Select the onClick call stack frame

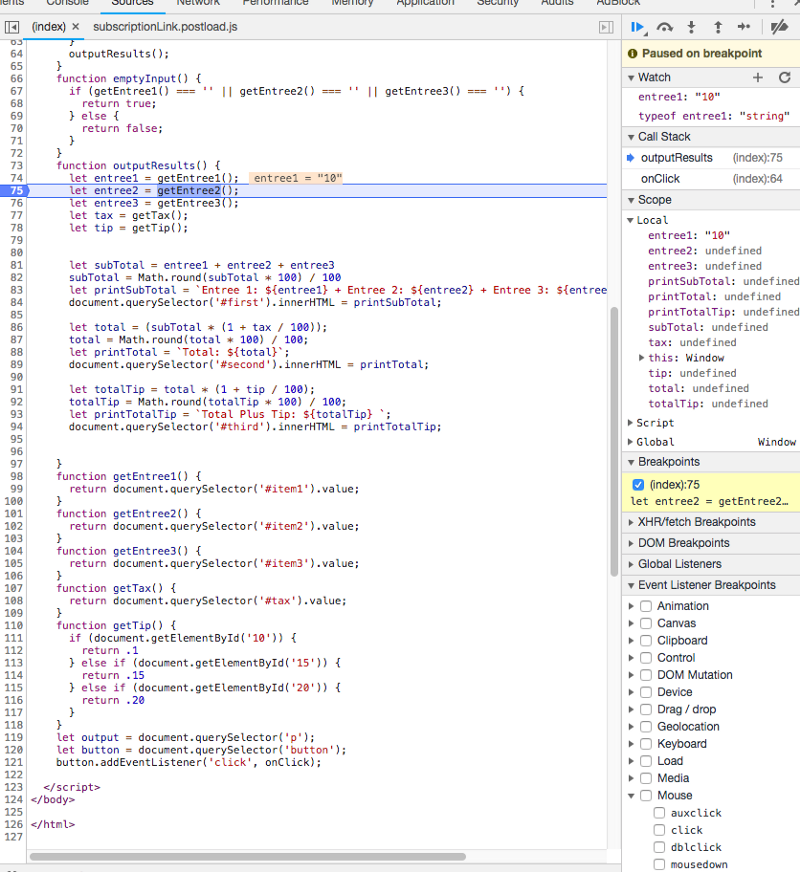click(660, 178)
